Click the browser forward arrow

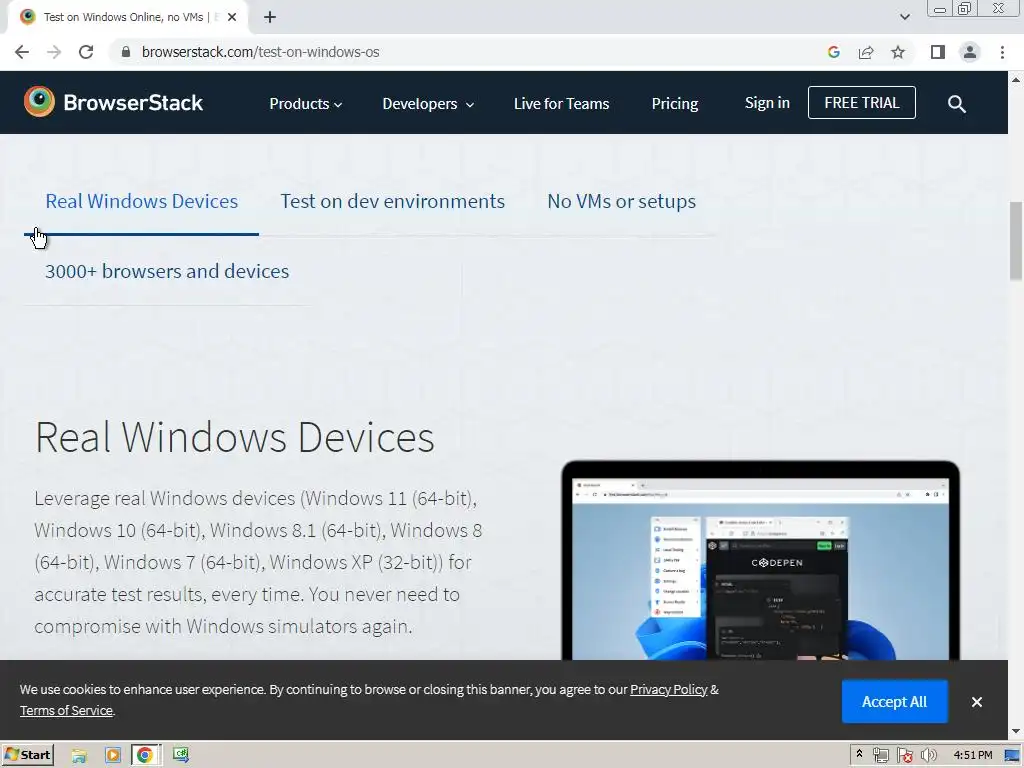pyautogui.click(x=54, y=52)
